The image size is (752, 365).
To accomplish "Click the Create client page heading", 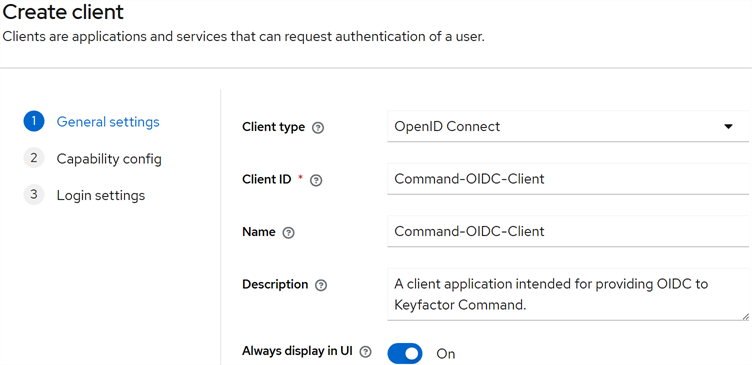I will [x=63, y=12].
